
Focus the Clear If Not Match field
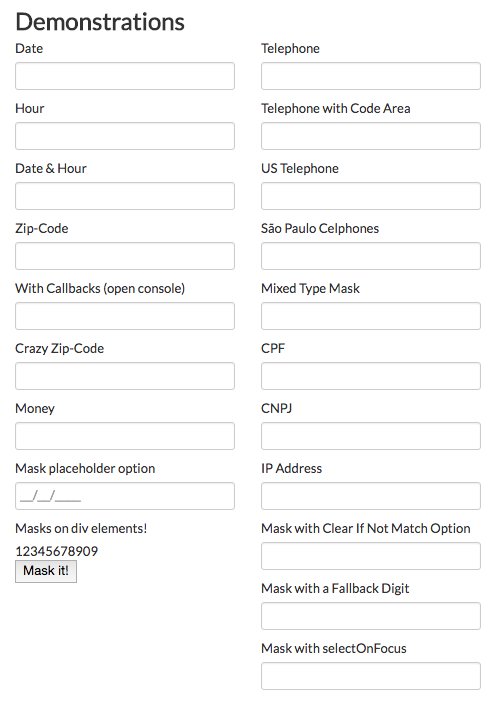[371, 556]
